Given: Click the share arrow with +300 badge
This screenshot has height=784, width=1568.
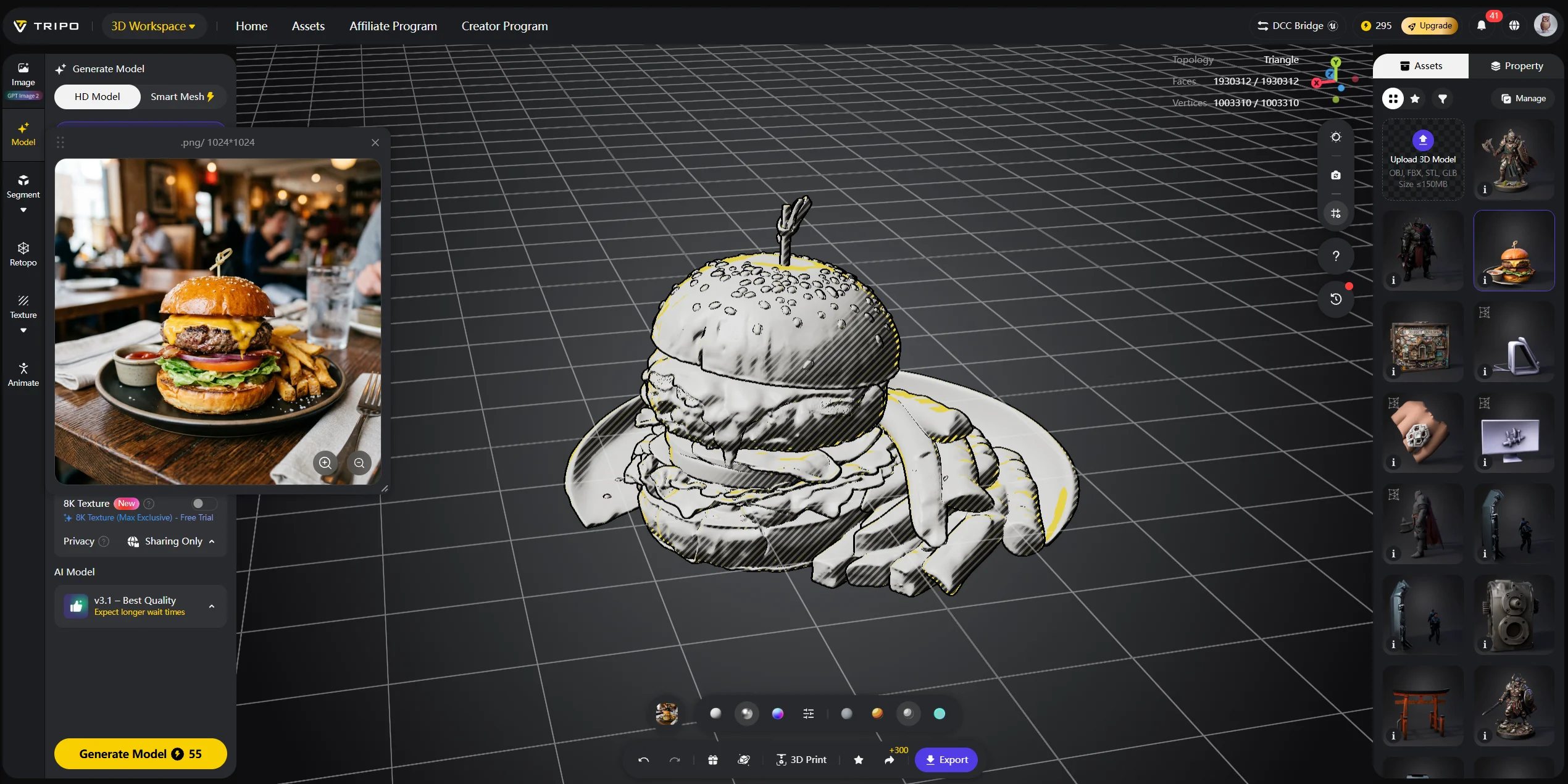Looking at the screenshot, I should coord(890,760).
